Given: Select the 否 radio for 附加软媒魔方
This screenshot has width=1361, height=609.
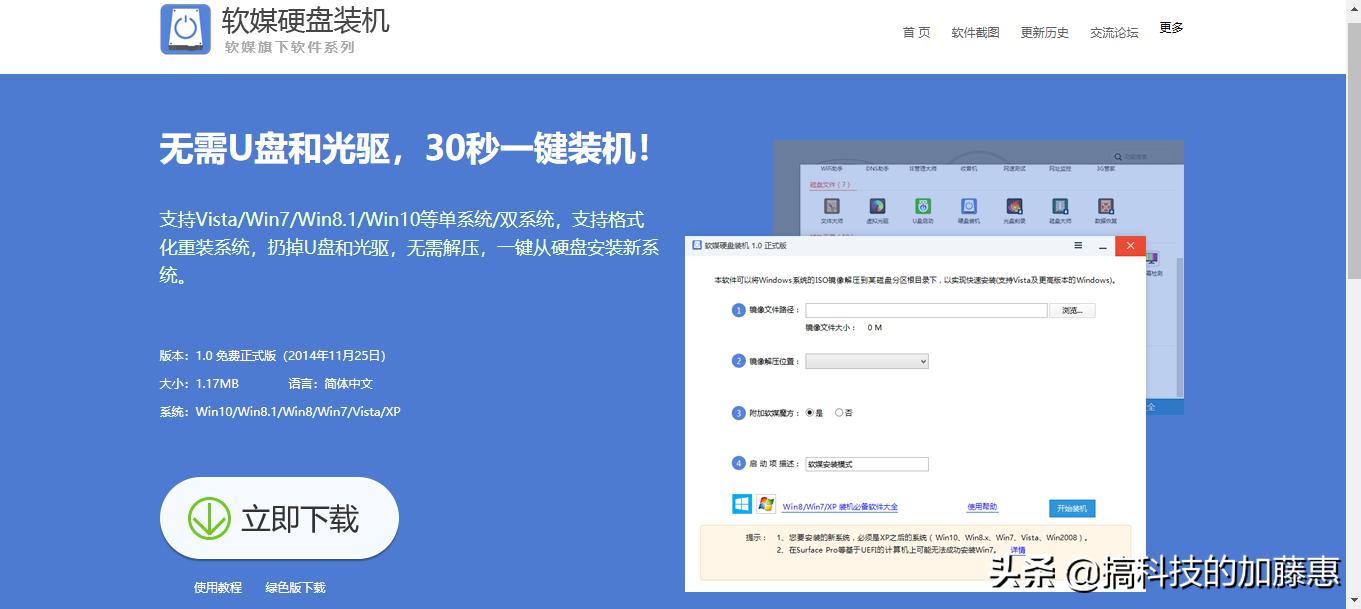Looking at the screenshot, I should pyautogui.click(x=839, y=411).
